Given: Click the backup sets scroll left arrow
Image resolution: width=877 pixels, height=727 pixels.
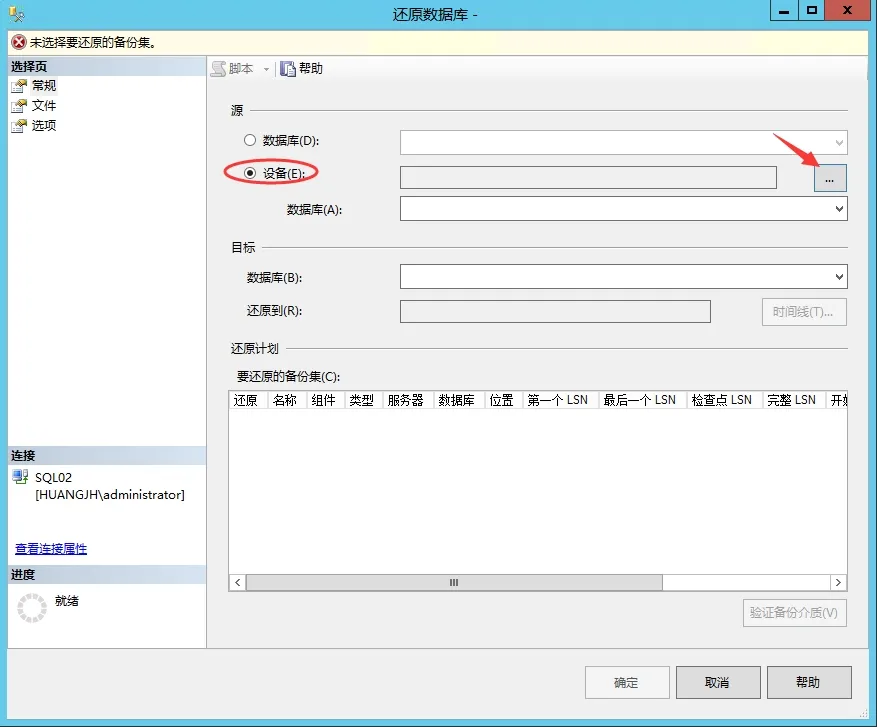Looking at the screenshot, I should (x=238, y=583).
